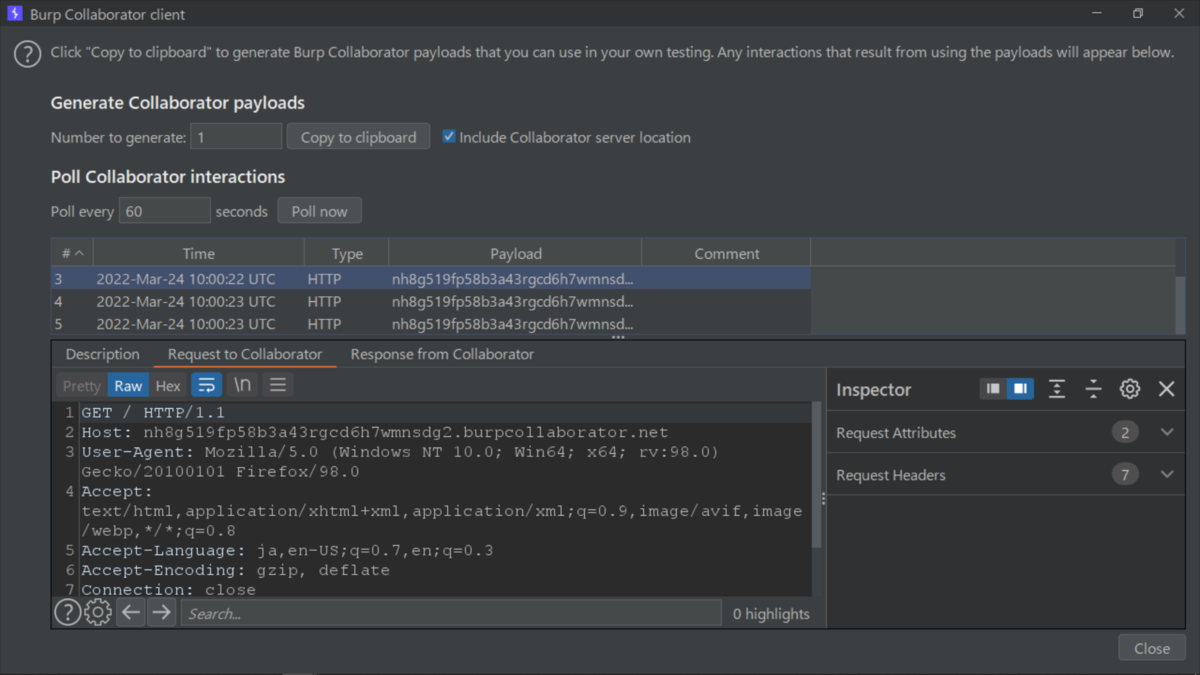Click Poll every seconds input field
This screenshot has width=1200, height=675.
164,211
